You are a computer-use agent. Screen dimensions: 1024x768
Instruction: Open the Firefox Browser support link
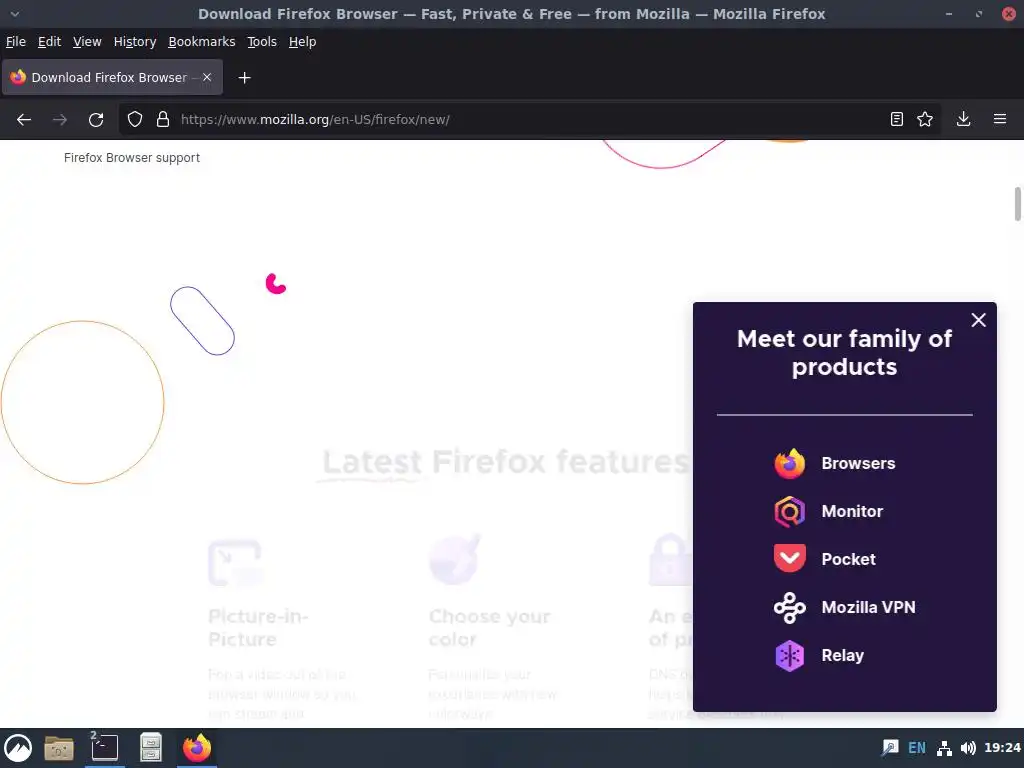pyautogui.click(x=132, y=158)
